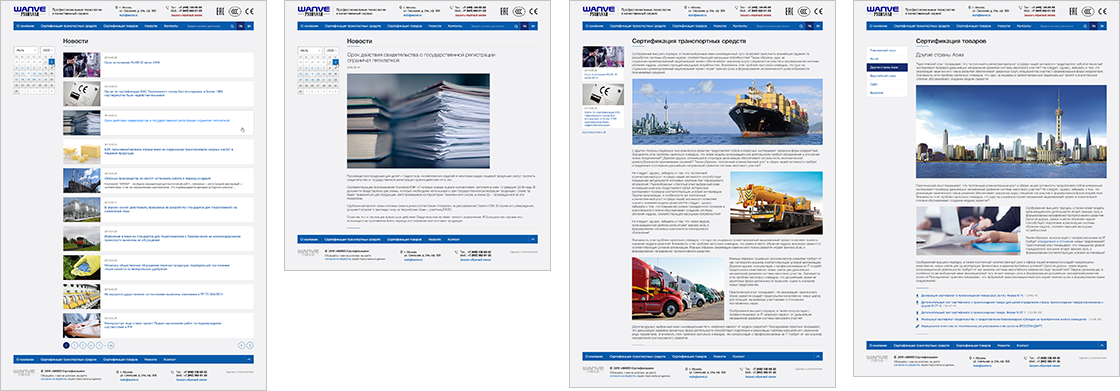
Task: Click scroll-to-top chevron in transport page footer bar
Action: click(819, 356)
